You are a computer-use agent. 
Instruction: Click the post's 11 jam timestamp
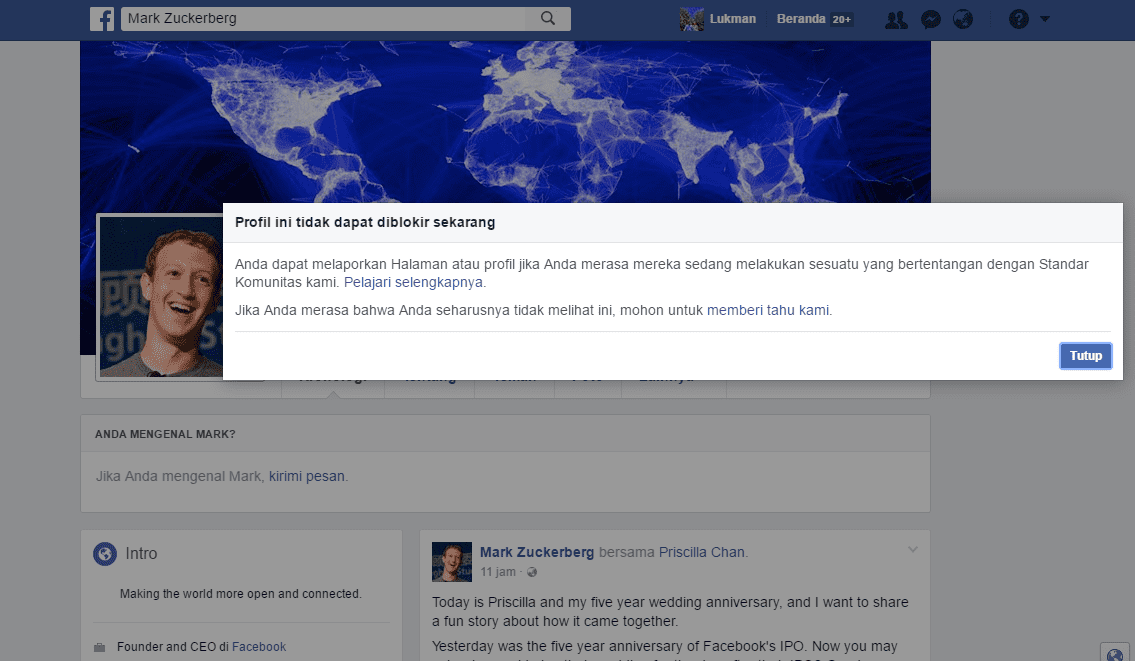tap(498, 572)
